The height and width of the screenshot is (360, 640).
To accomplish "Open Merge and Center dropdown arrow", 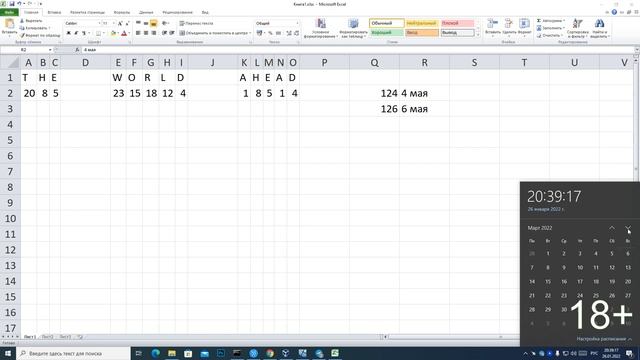I will 250,33.
